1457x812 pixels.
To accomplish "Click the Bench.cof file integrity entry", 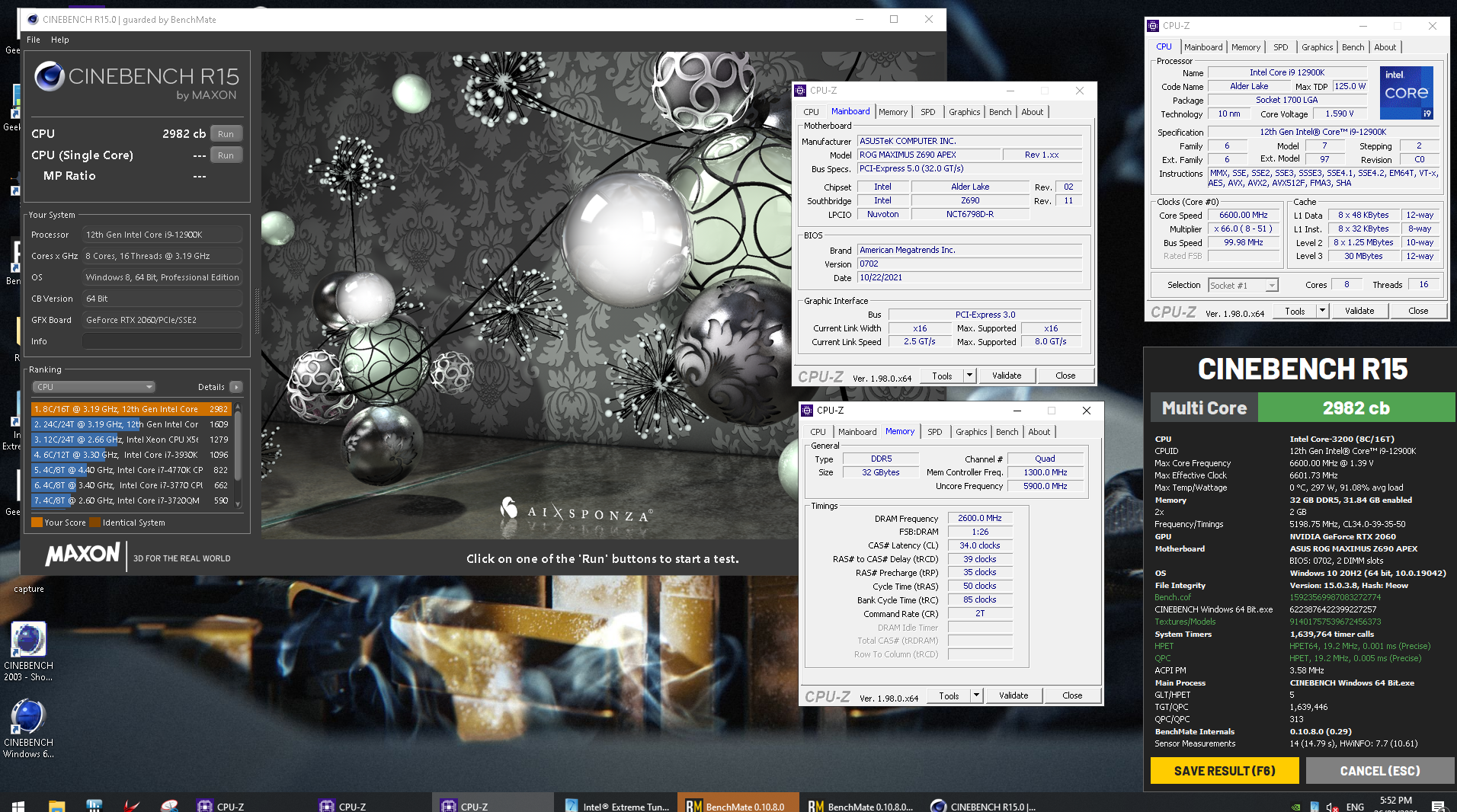I will 1172,597.
